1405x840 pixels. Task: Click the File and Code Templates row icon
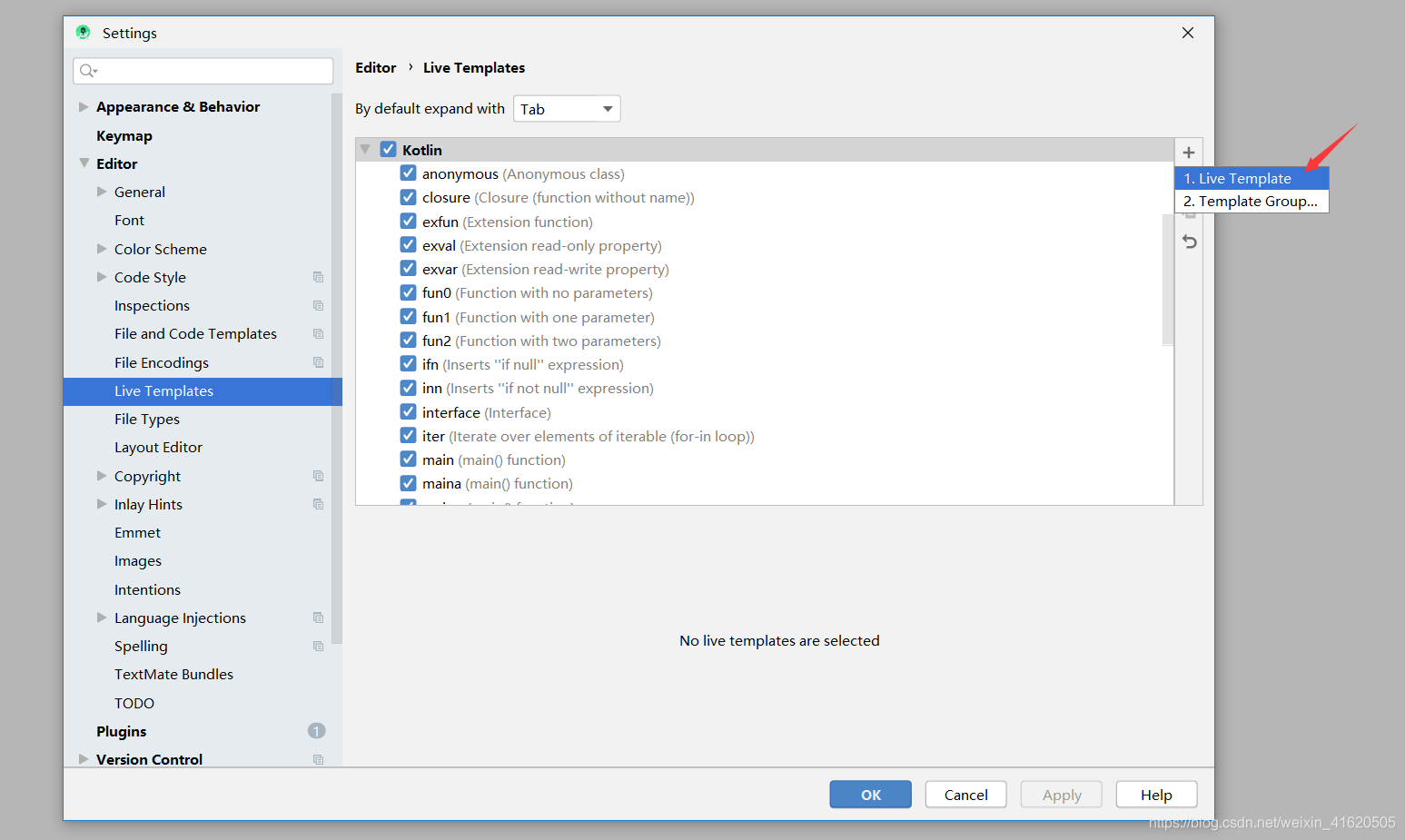[318, 333]
